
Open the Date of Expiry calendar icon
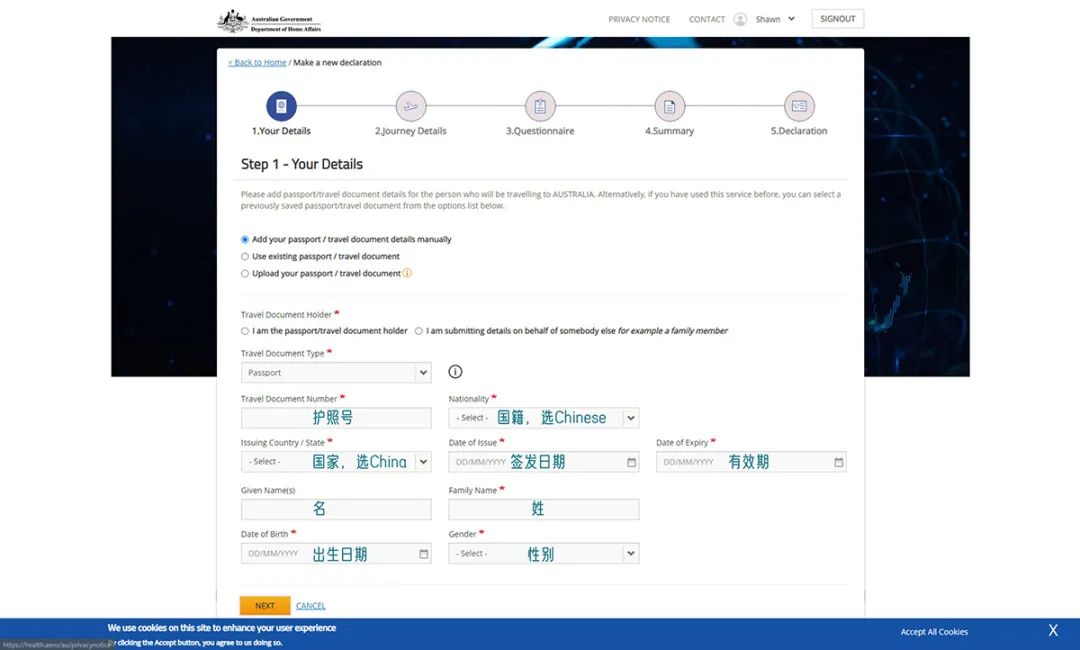click(838, 462)
